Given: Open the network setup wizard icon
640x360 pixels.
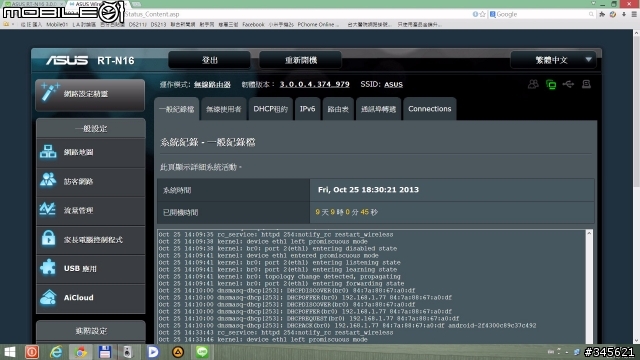Looking at the screenshot, I should 50,93.
